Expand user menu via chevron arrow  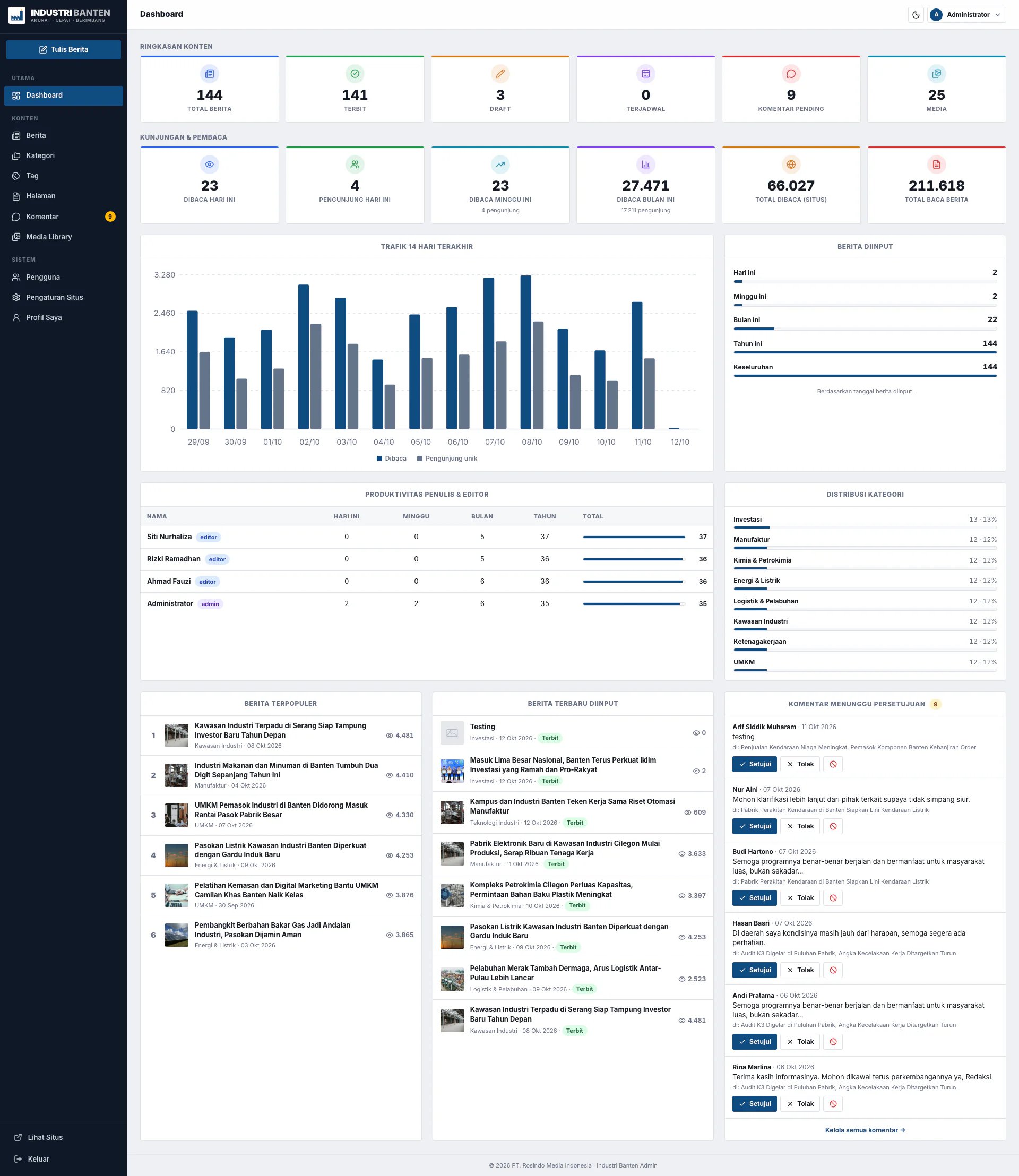click(997, 15)
